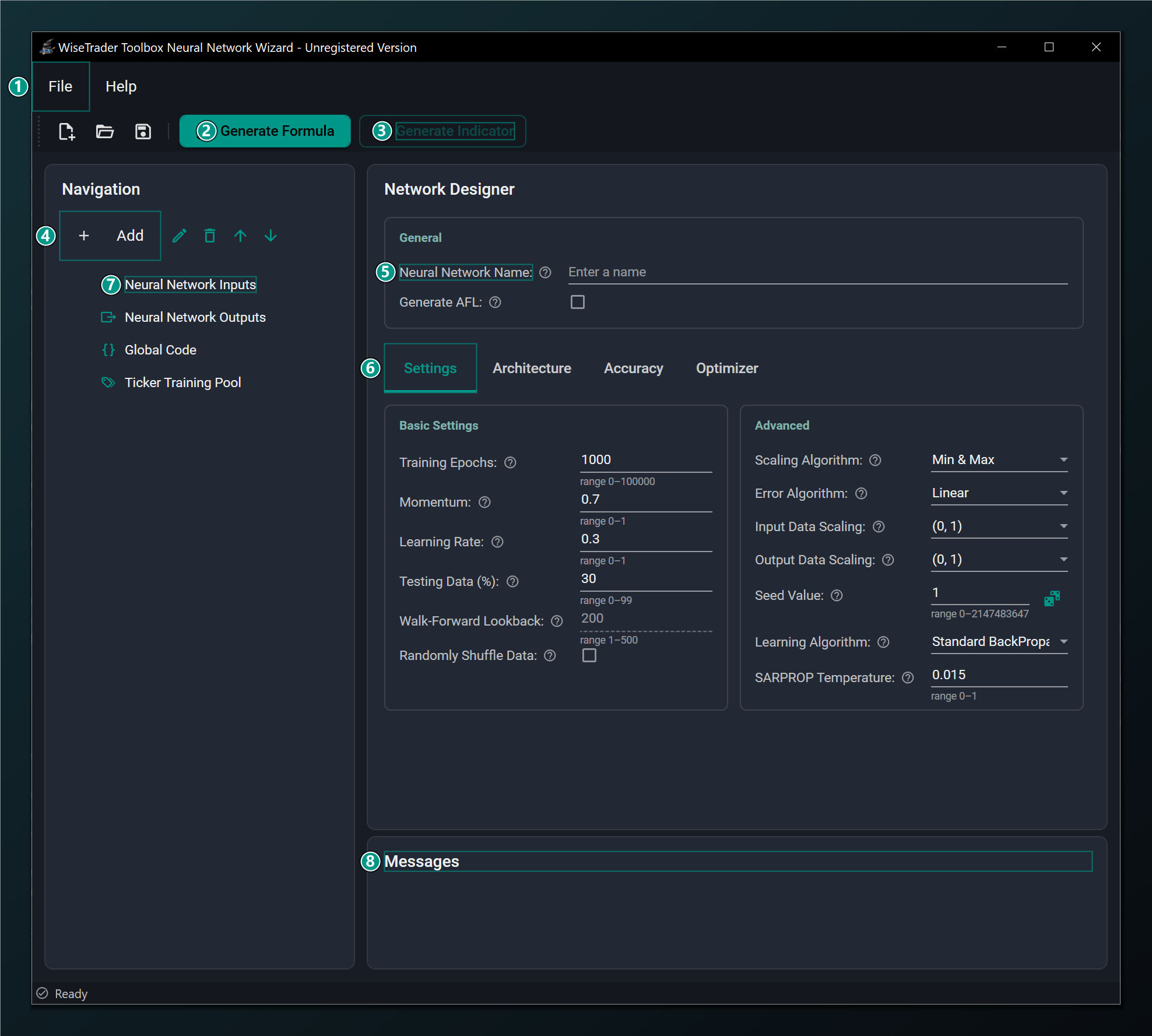Click the move down arrow icon

271,236
